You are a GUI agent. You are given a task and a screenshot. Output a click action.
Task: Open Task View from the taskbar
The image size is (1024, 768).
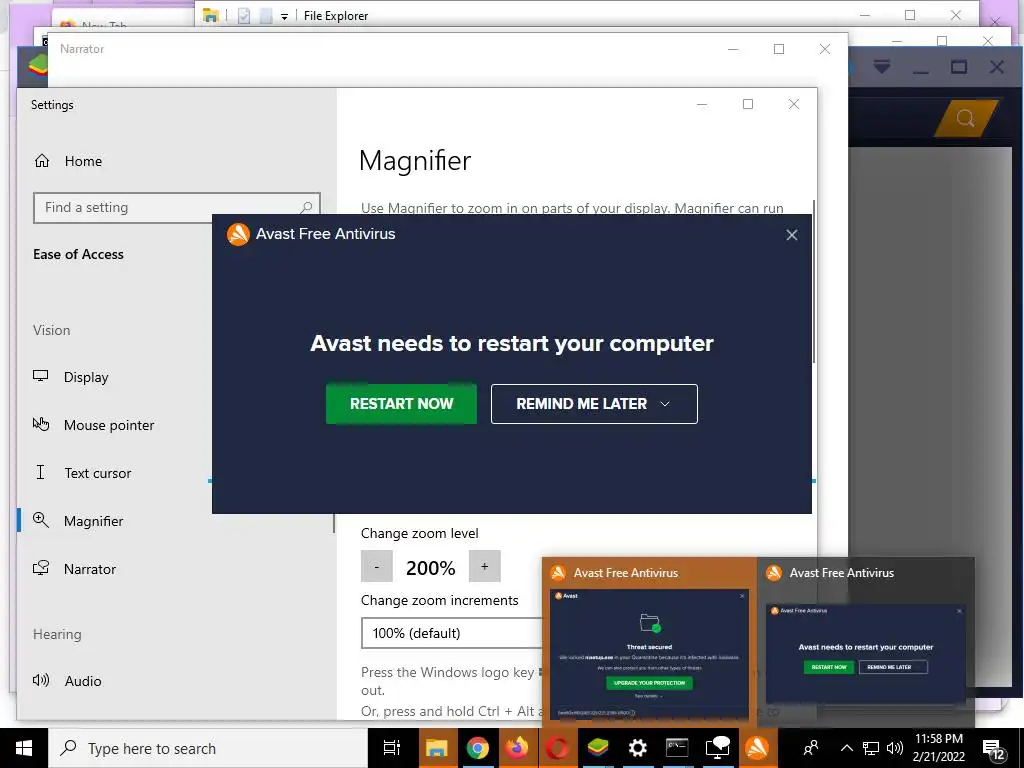coord(391,748)
